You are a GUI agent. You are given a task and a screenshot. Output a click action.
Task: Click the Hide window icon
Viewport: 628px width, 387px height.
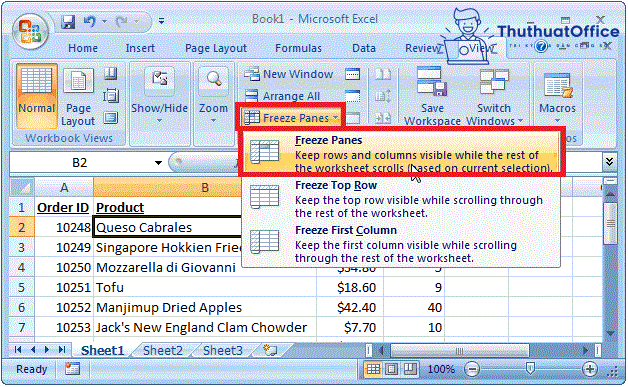coord(352,96)
